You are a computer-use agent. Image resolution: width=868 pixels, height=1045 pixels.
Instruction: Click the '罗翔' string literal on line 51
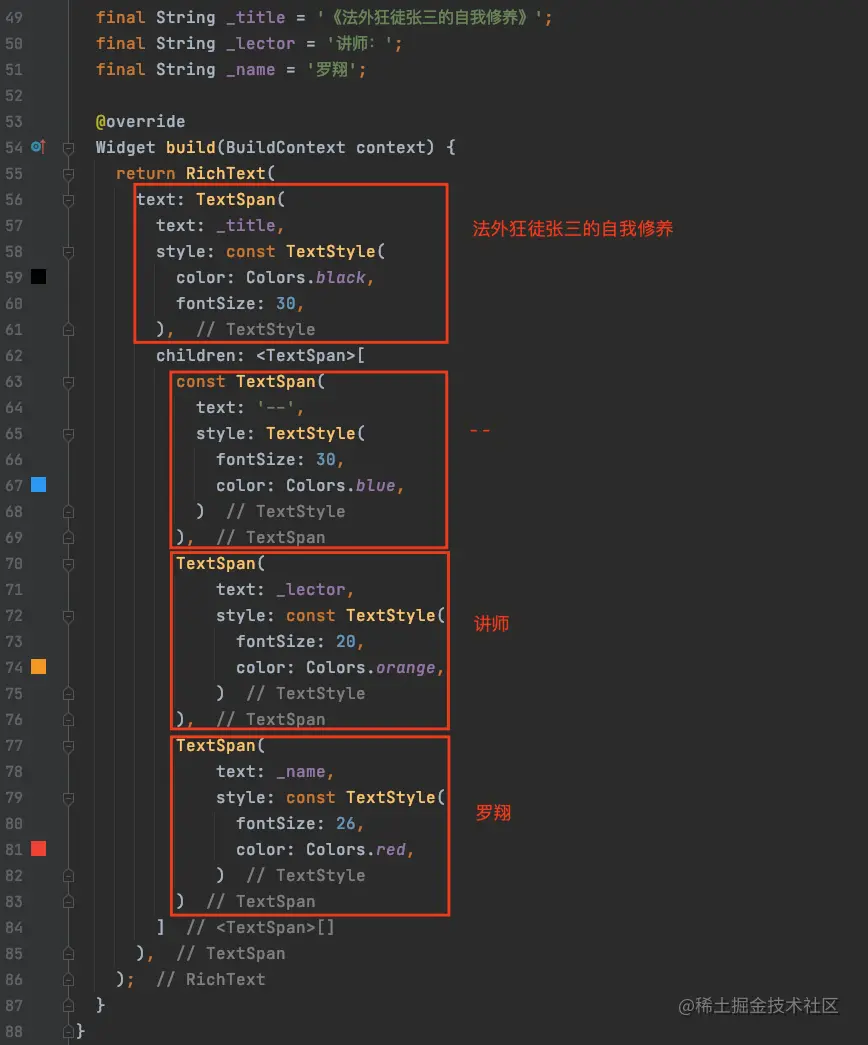[331, 69]
